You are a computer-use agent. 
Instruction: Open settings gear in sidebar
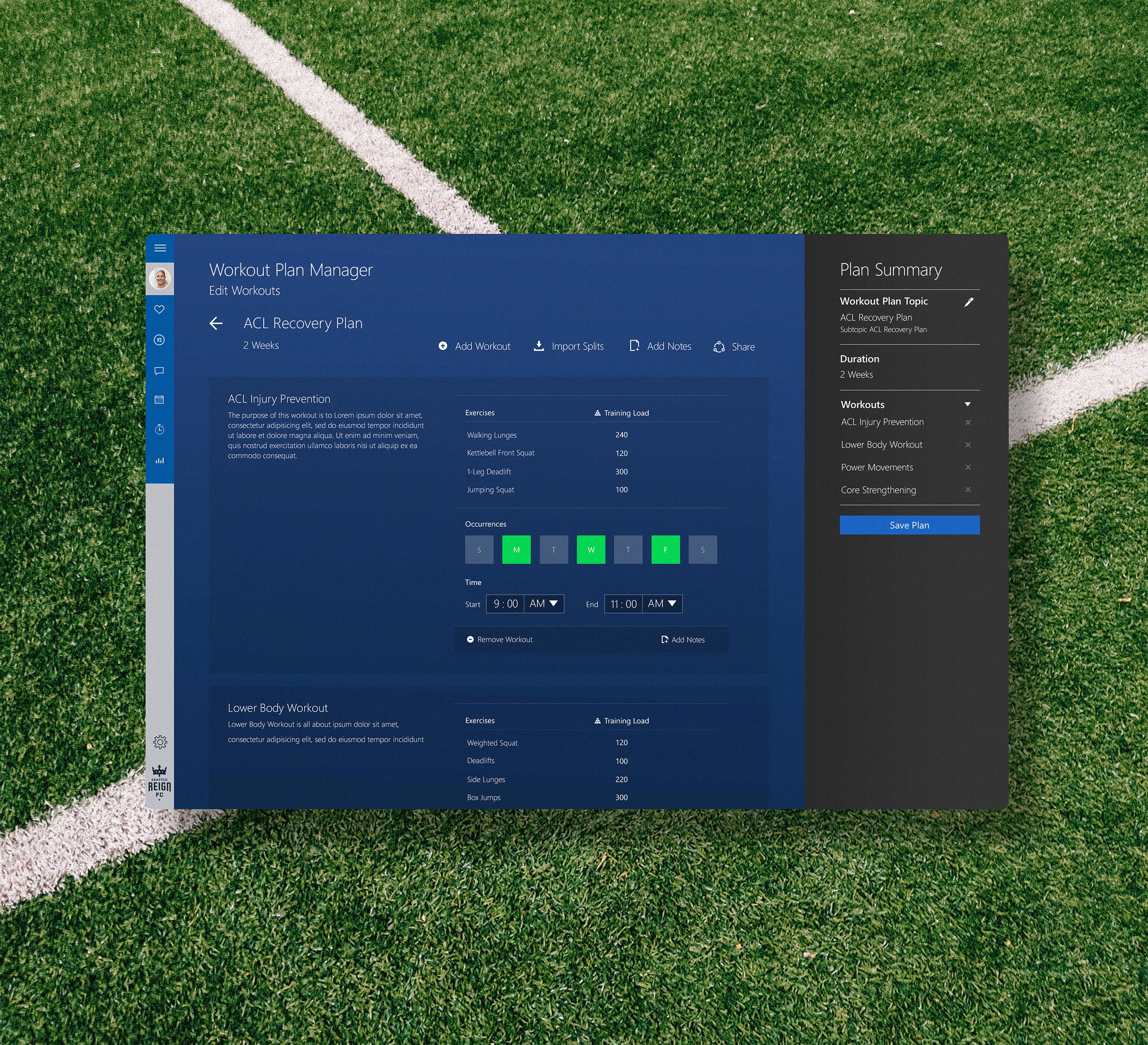(160, 742)
